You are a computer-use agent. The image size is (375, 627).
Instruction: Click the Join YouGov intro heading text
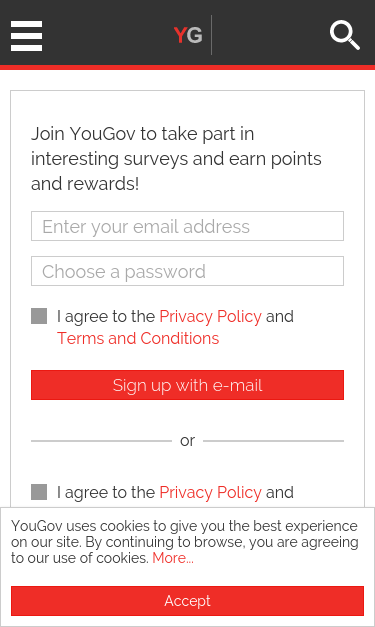tap(176, 158)
